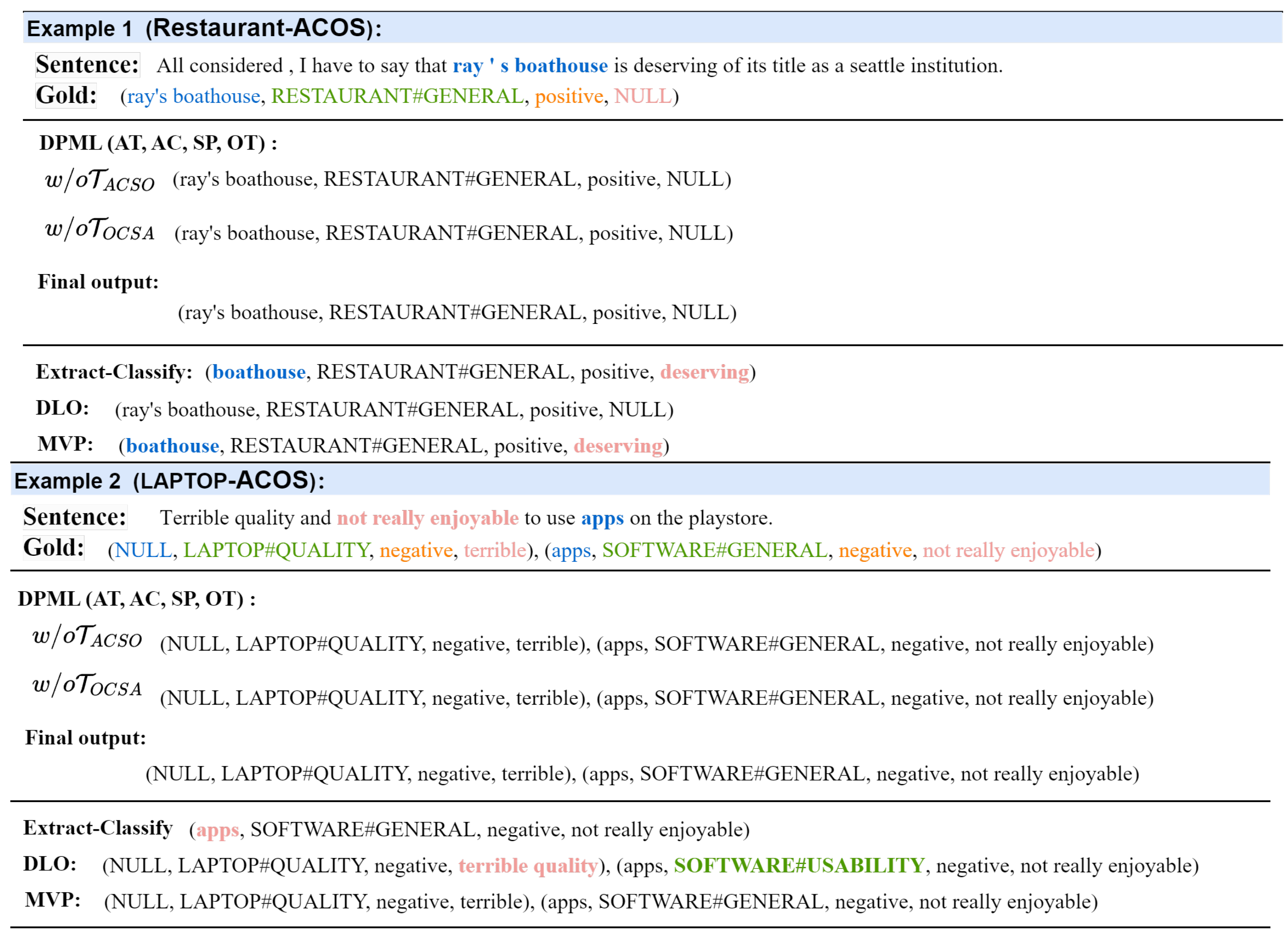Click 'DPML (AT, AC, SP, OT) :' in Example 1
Viewport: 1288px width, 942px height.
tap(158, 143)
